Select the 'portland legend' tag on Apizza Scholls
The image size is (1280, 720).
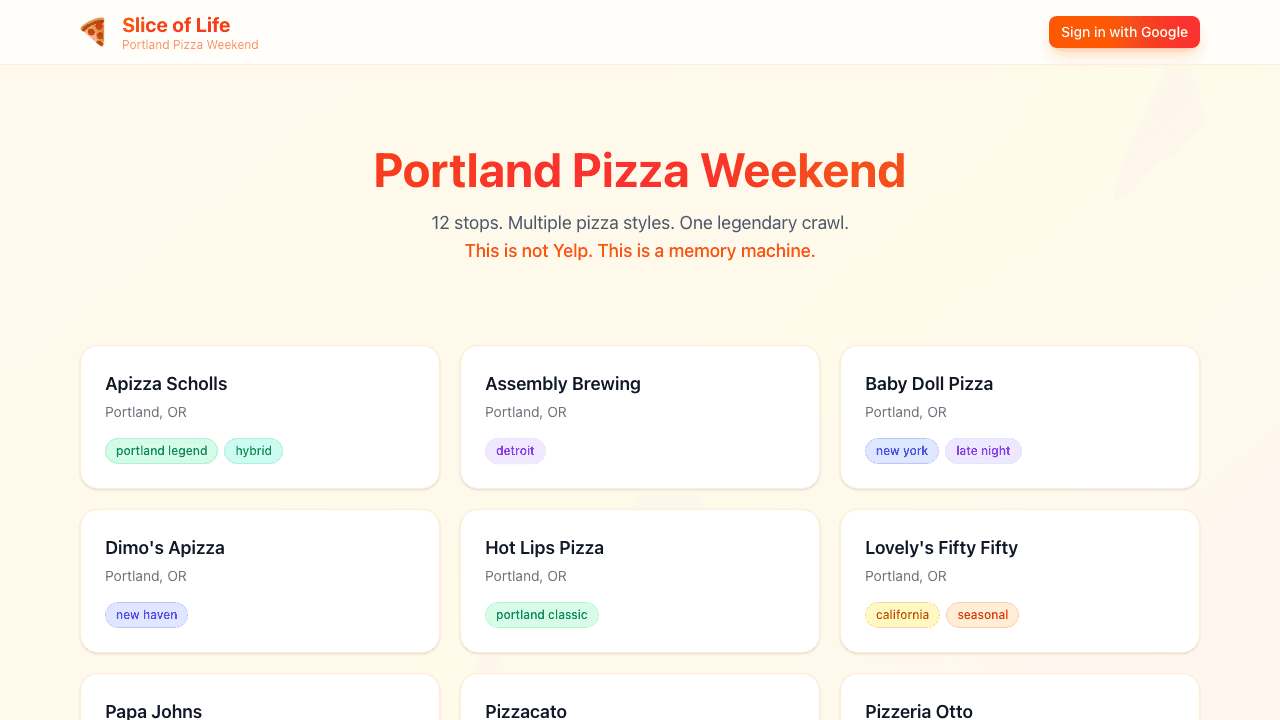point(161,451)
